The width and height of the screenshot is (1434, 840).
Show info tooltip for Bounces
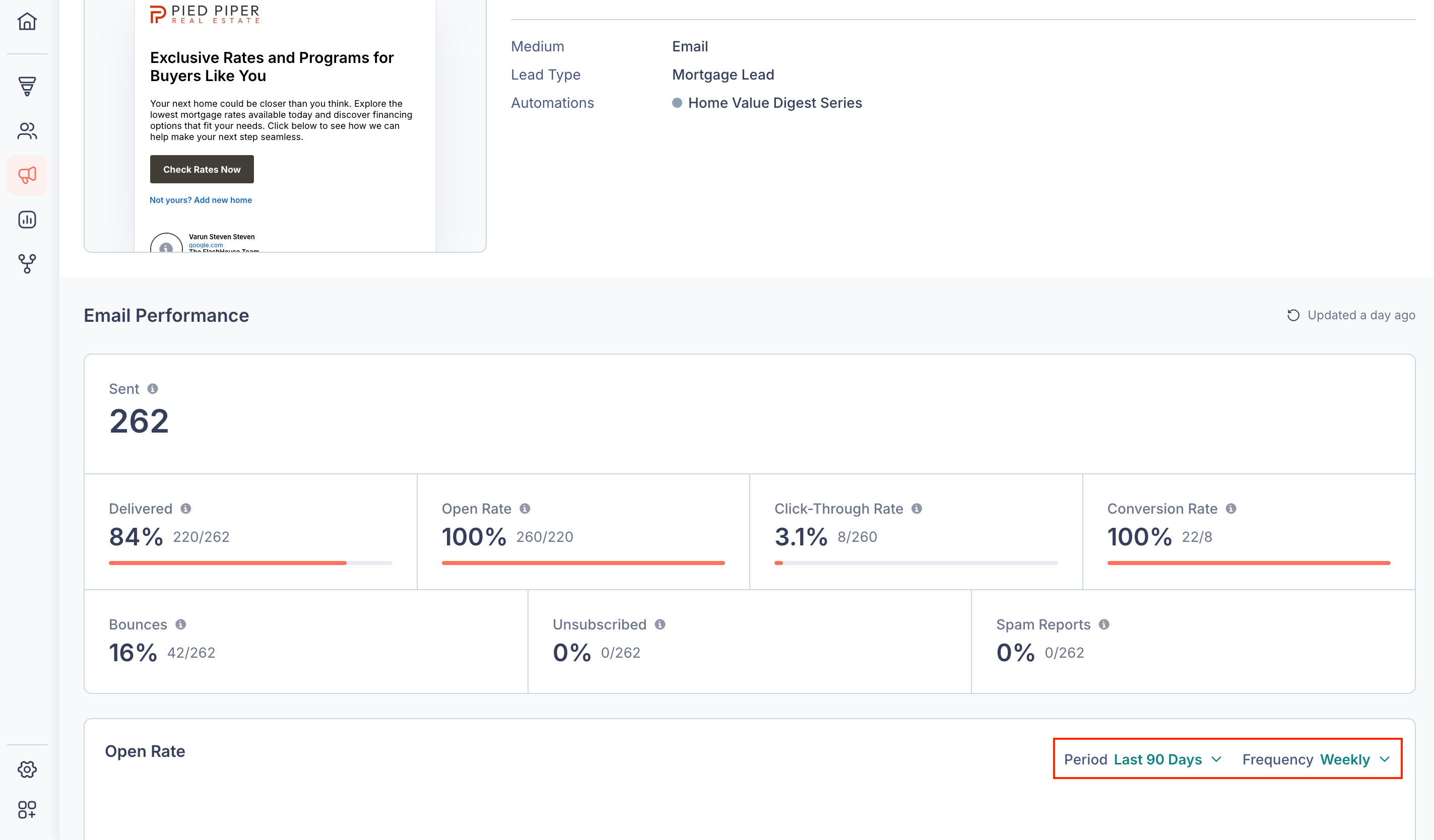tap(180, 624)
